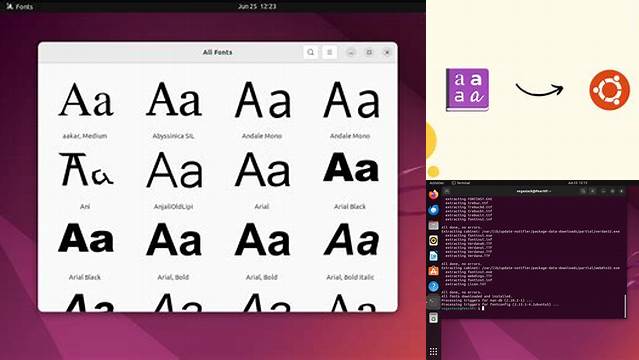Viewport: 639px width, 360px height.
Task: Open a new tab in the terminal window
Action: coord(447,191)
